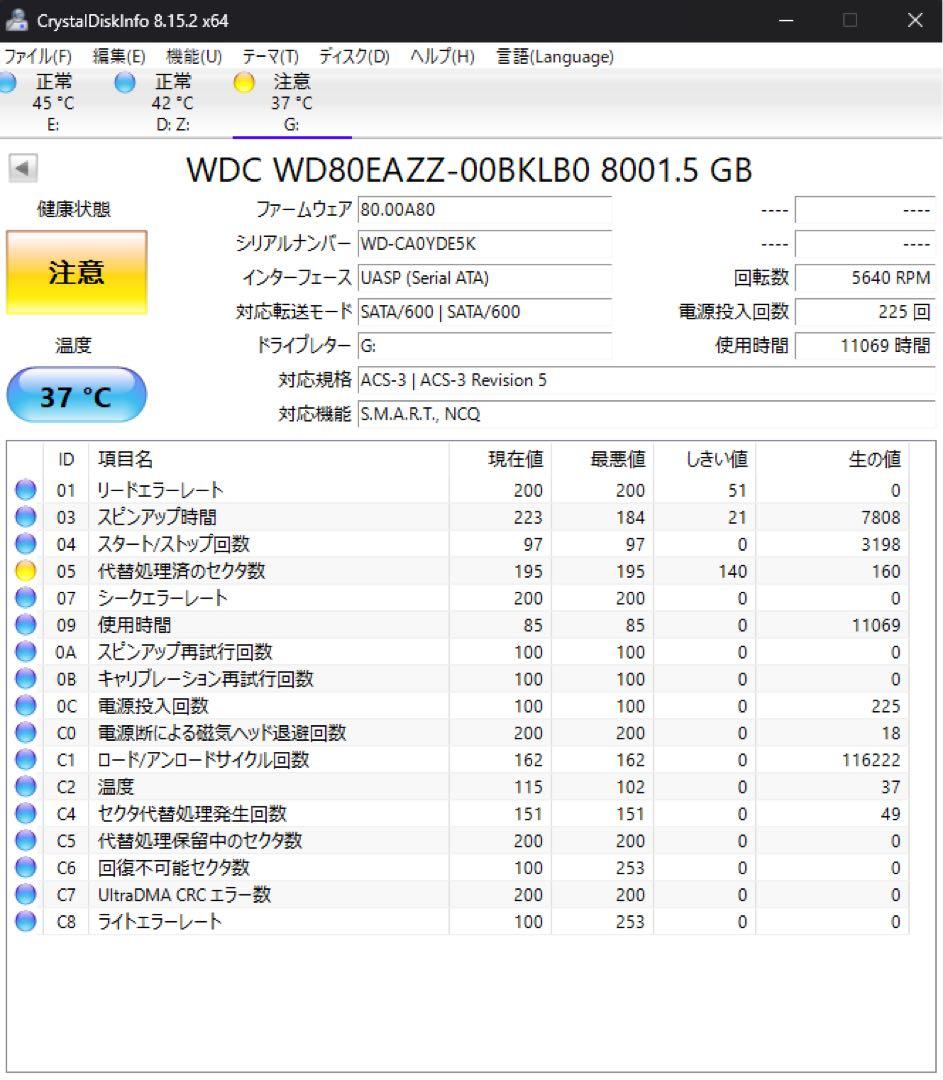The image size is (943, 1080).
Task: Click the blue status dot beside リードエラーレート
Action: point(25,490)
